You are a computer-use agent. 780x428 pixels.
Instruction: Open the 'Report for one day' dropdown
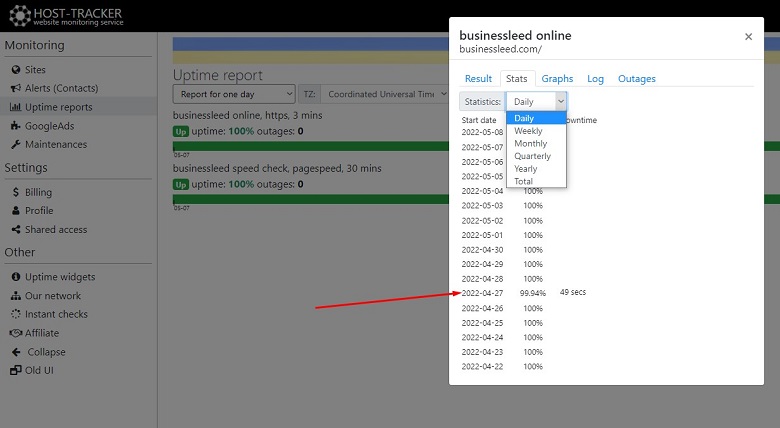pos(234,94)
